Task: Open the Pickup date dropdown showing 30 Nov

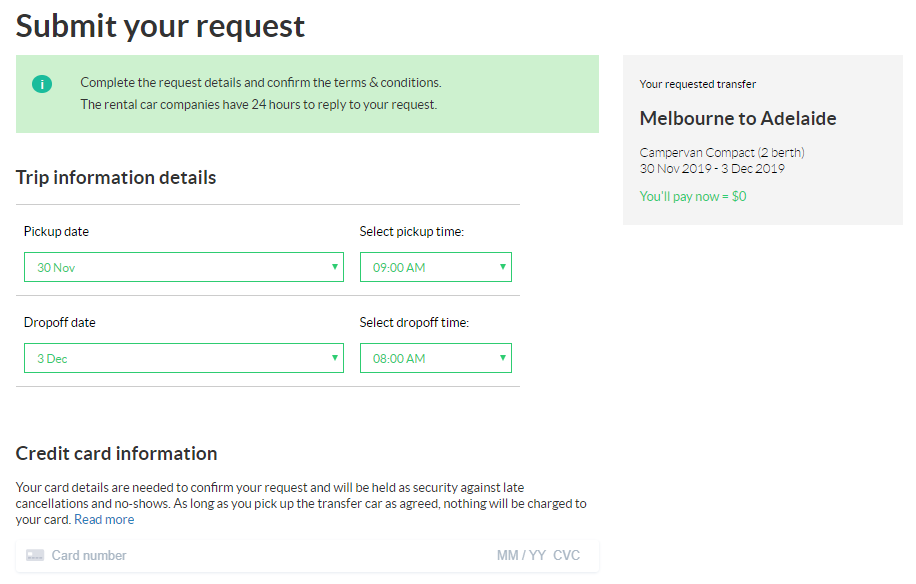Action: (x=184, y=267)
